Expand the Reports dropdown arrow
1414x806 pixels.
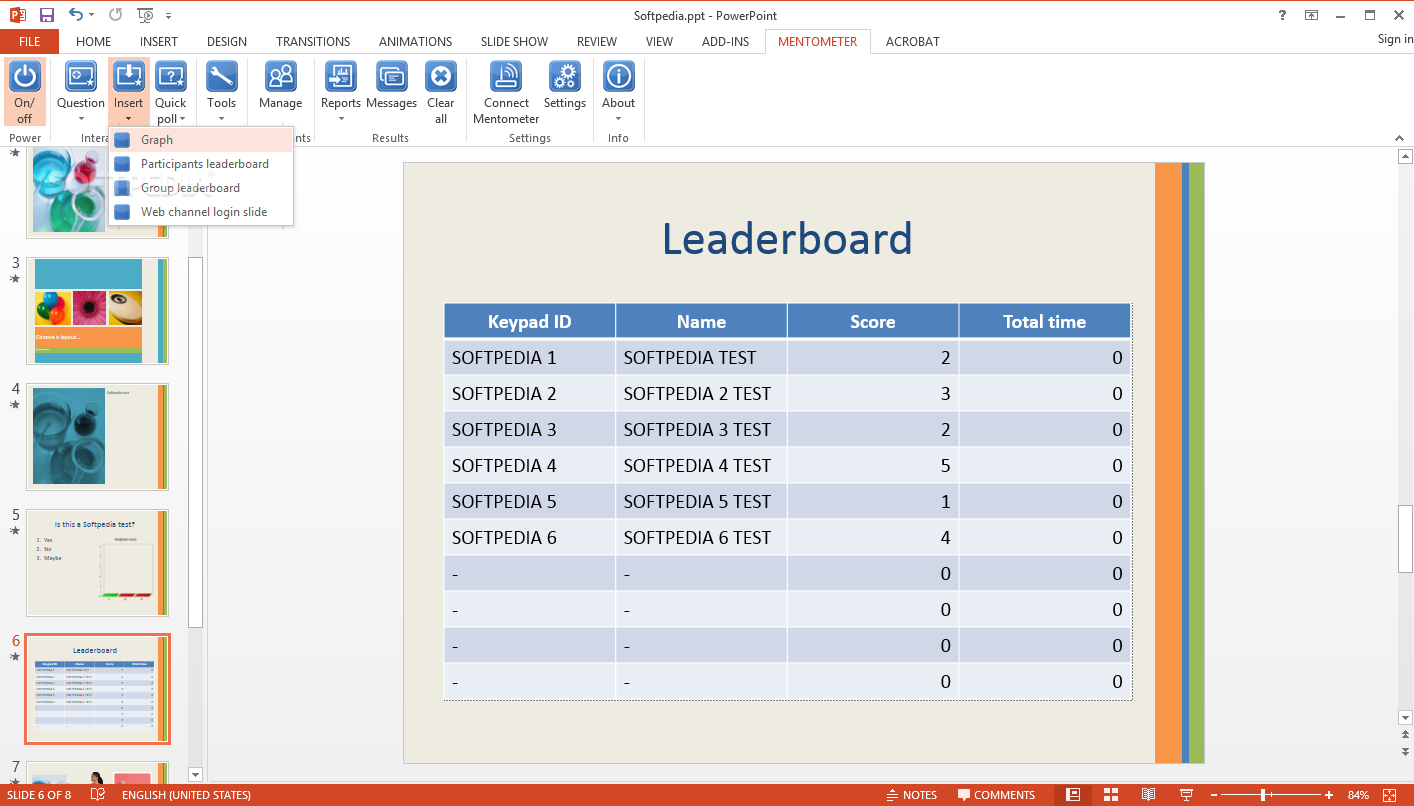click(x=341, y=119)
